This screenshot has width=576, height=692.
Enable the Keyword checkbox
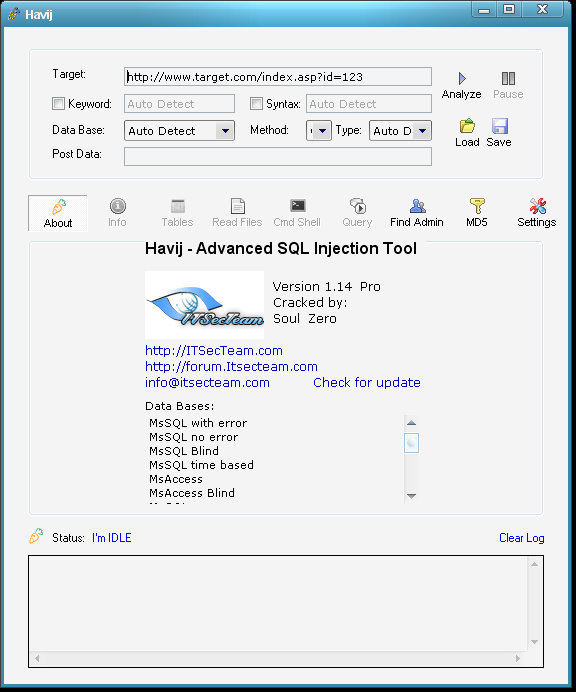click(58, 104)
